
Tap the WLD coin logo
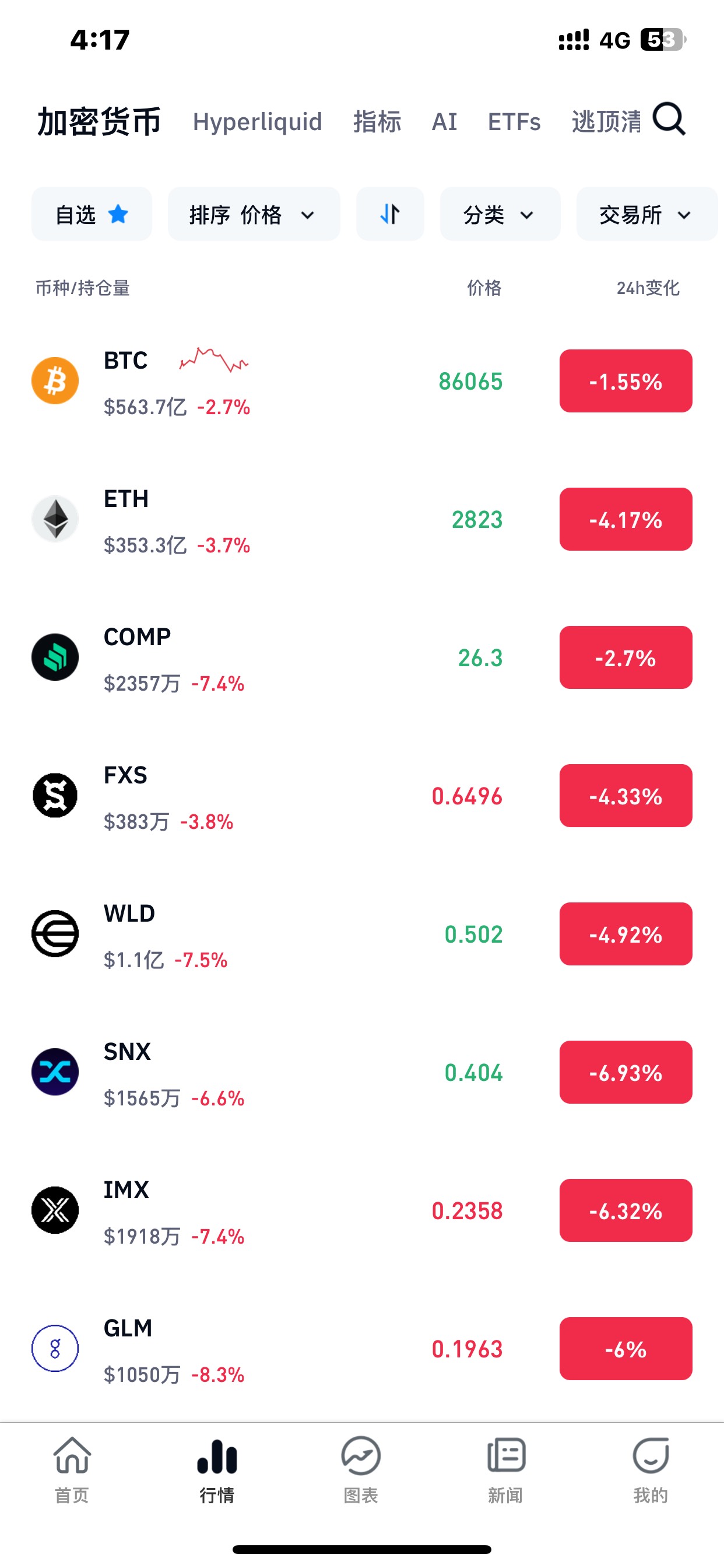pos(55,934)
